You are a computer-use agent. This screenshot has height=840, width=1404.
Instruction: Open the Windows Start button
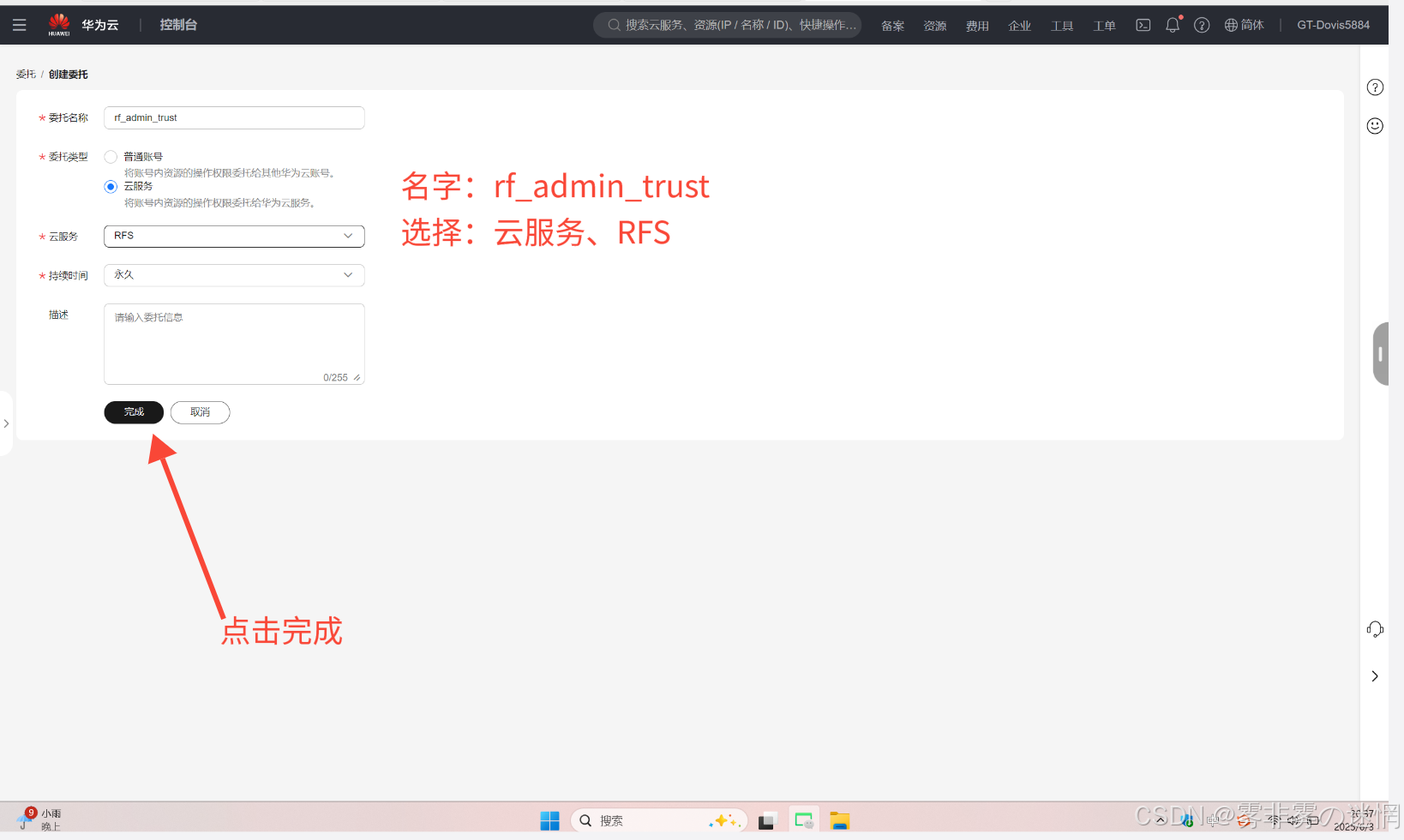(549, 820)
